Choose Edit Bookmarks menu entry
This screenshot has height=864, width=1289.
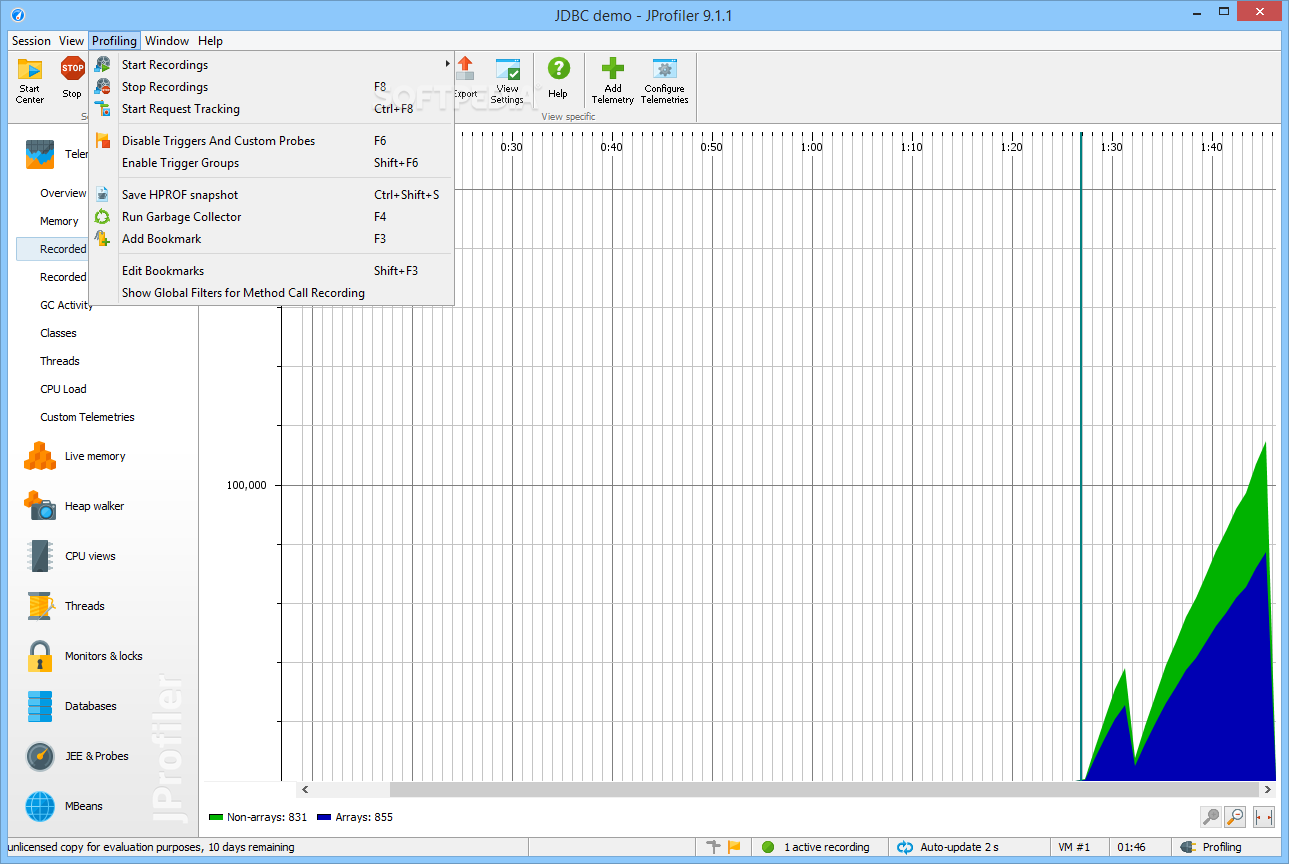(272, 271)
